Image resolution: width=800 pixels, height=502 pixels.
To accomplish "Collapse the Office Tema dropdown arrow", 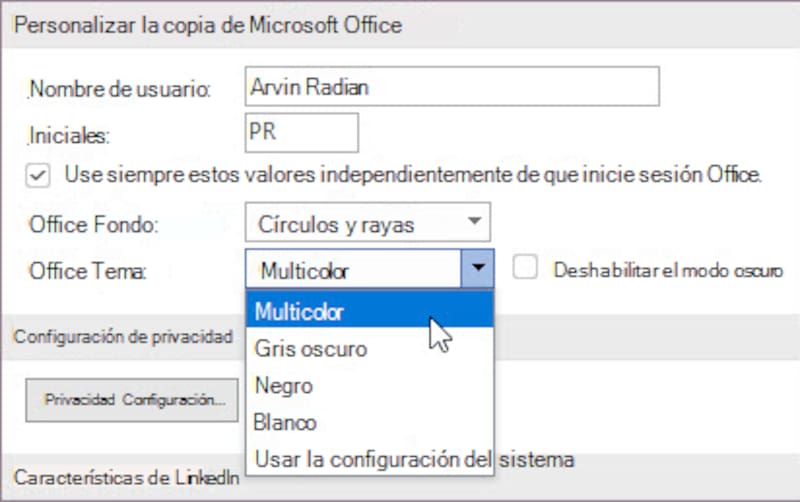I will (479, 269).
